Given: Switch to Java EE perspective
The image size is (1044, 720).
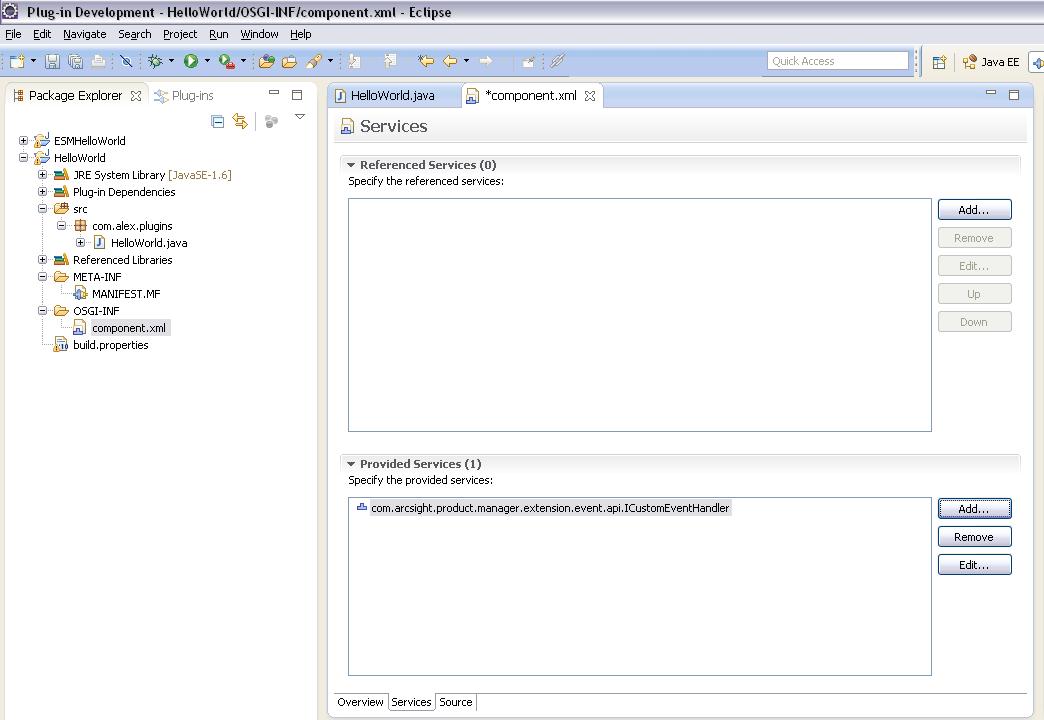Looking at the screenshot, I should [x=991, y=62].
